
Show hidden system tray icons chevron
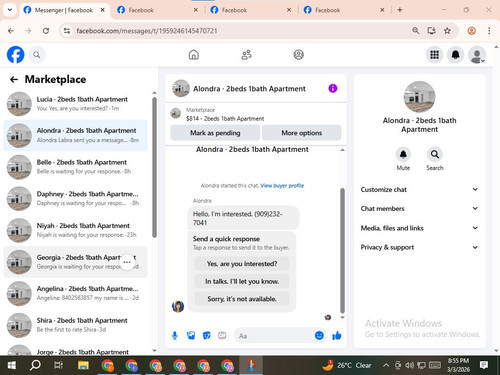tap(386, 365)
